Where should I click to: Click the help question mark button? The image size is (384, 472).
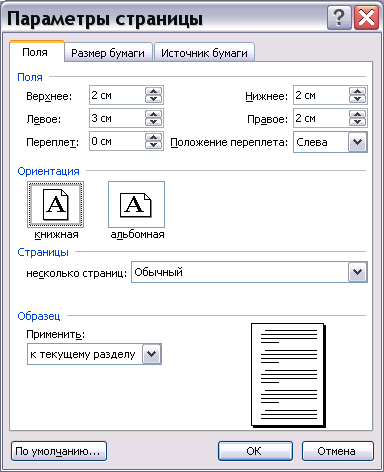click(x=339, y=18)
